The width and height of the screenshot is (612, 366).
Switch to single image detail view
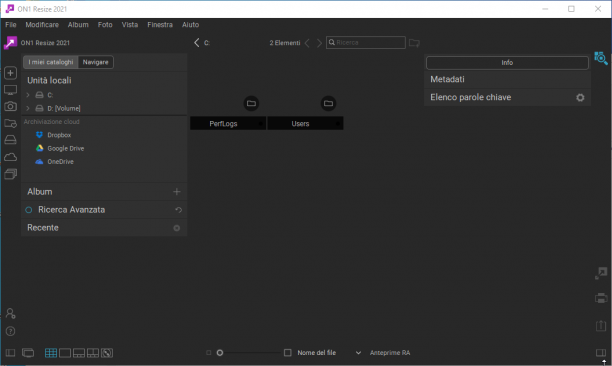coord(65,353)
